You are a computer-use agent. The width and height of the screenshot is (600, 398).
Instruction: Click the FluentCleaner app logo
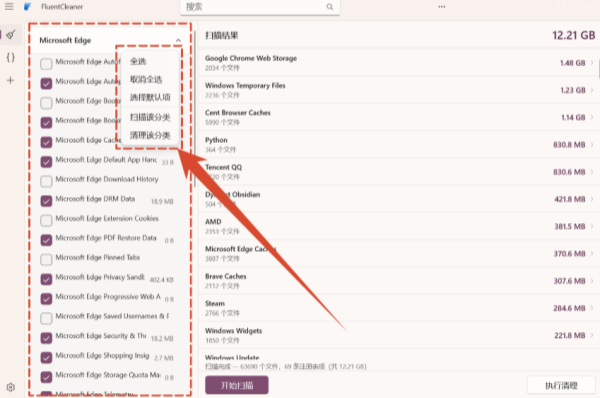coord(27,7)
